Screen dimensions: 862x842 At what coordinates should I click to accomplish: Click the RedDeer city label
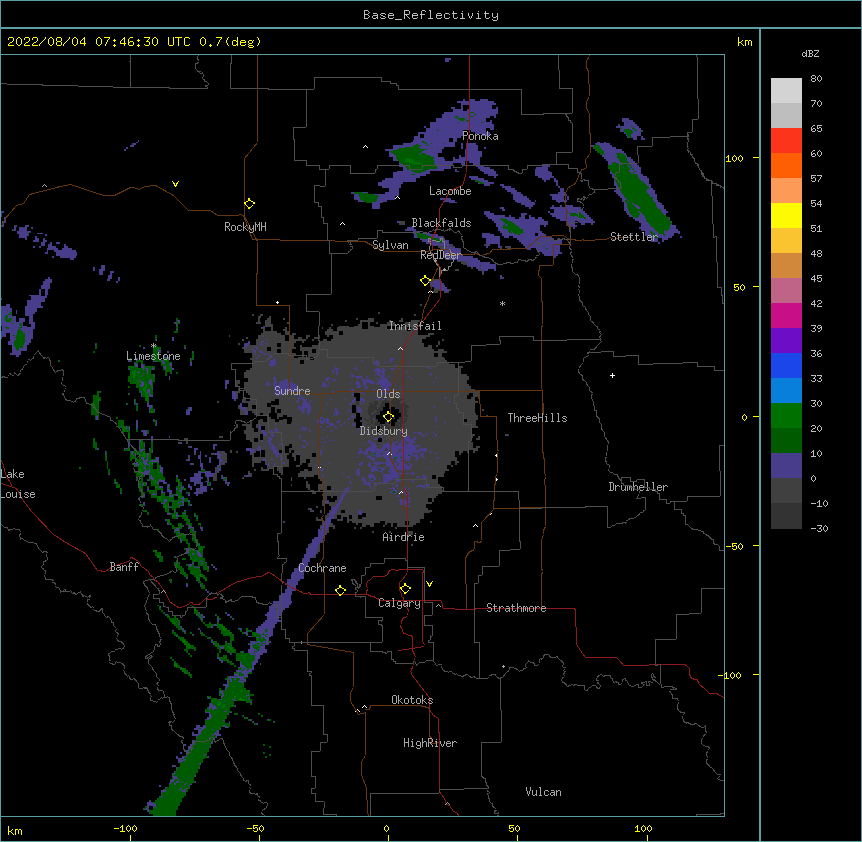440,255
